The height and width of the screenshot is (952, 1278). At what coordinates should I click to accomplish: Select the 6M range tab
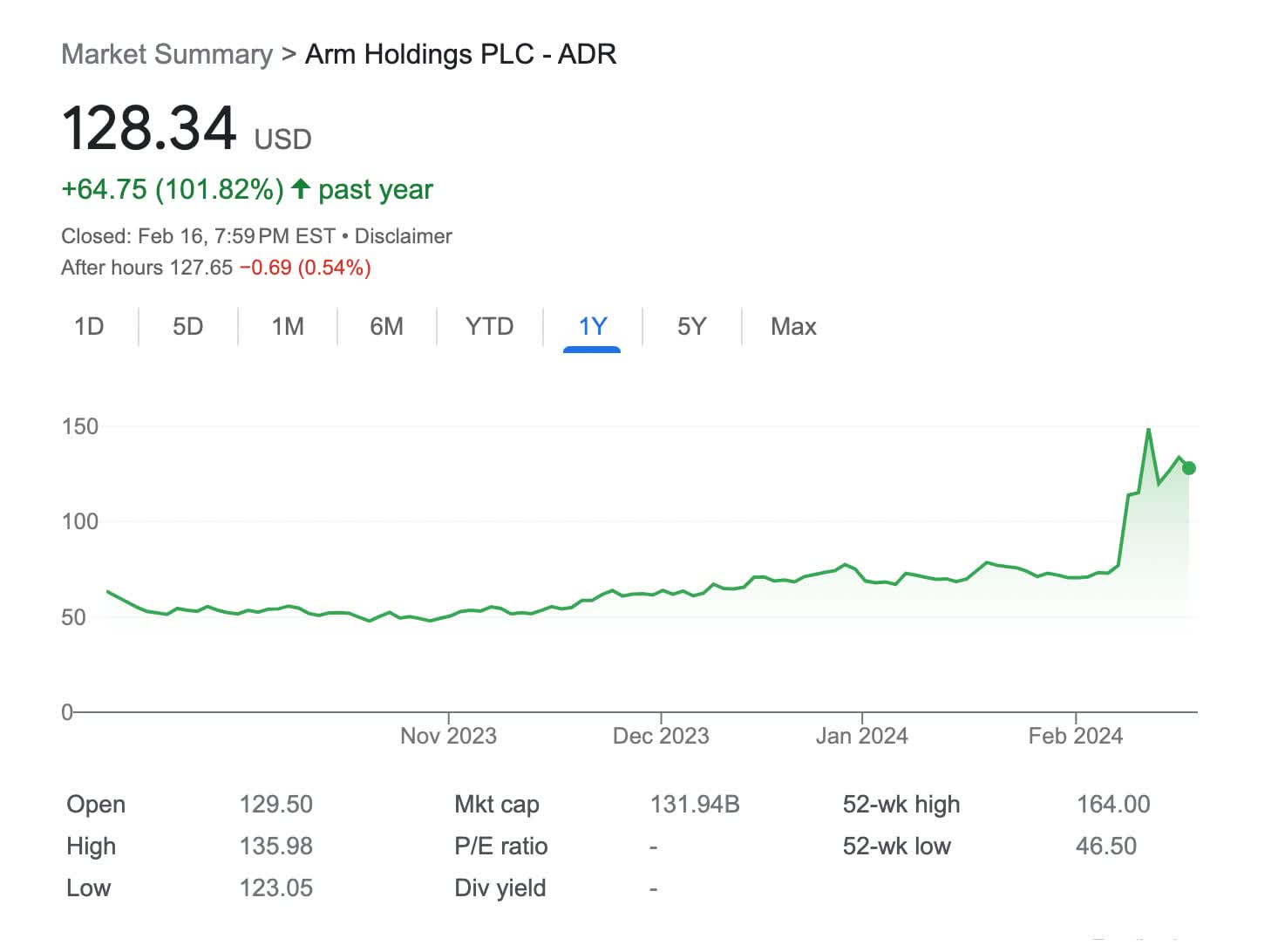pyautogui.click(x=386, y=327)
